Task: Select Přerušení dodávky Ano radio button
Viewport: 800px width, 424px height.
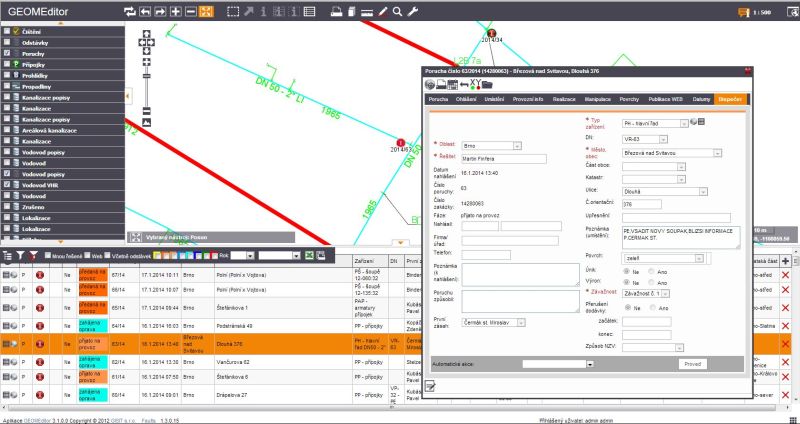Action: [653, 308]
